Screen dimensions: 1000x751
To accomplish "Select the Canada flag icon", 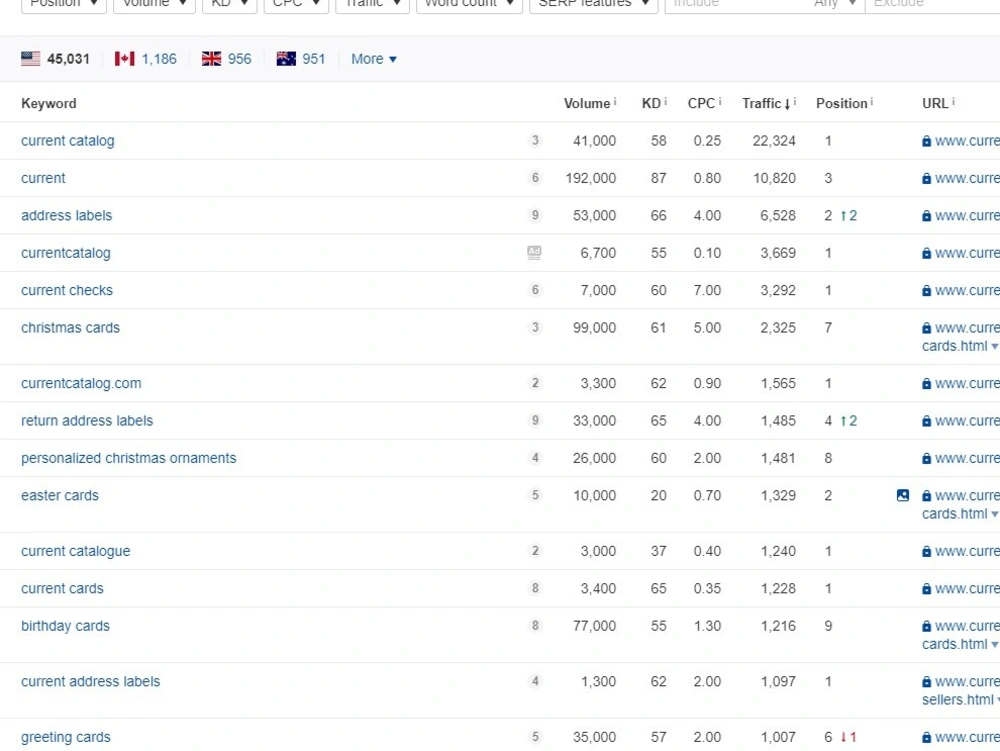I will click(124, 59).
